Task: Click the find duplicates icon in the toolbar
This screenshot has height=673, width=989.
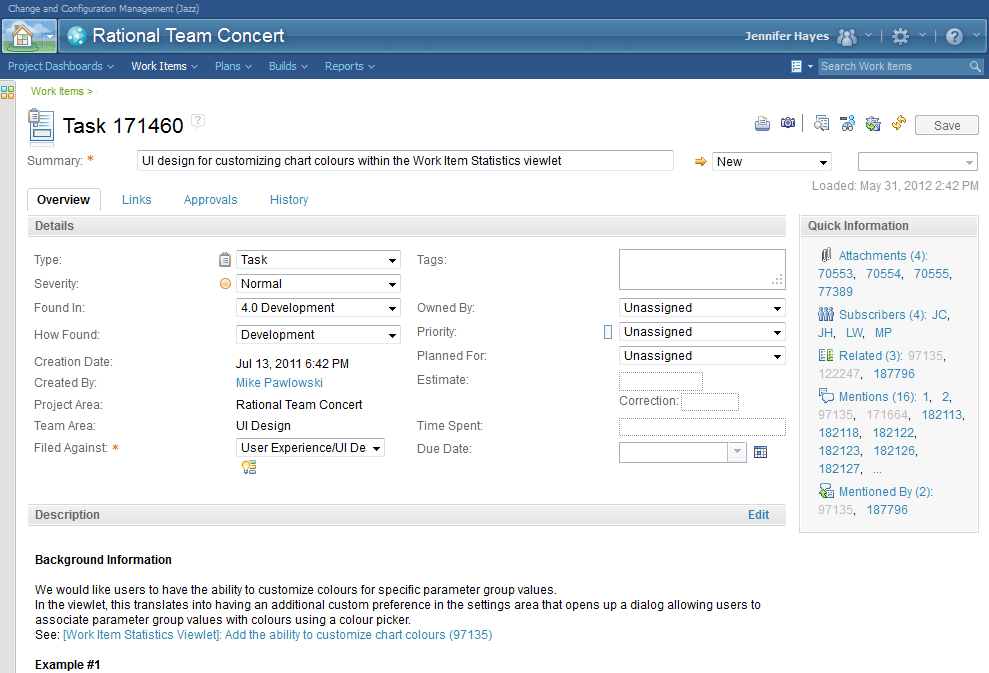Action: 821,124
